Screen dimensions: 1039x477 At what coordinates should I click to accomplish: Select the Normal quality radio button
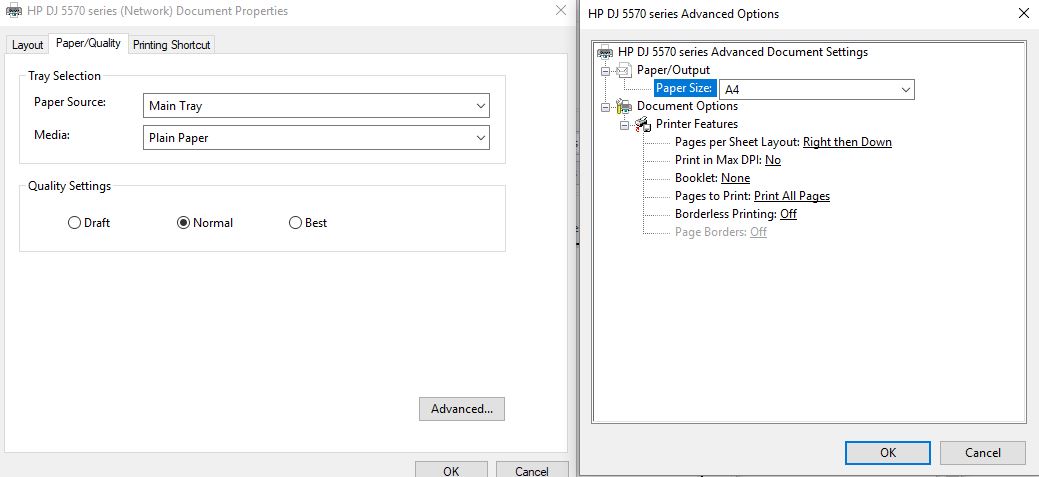[184, 223]
